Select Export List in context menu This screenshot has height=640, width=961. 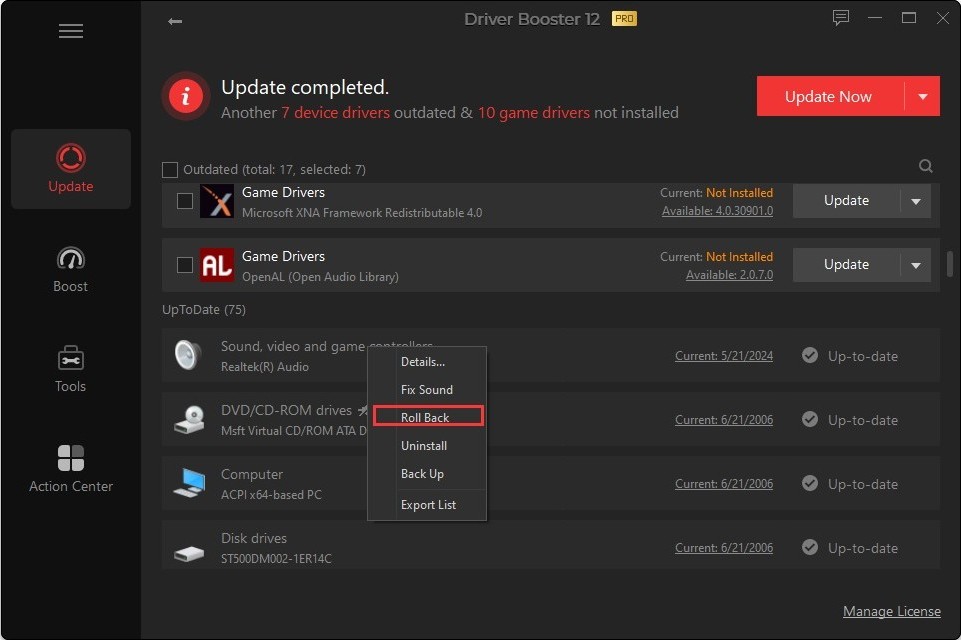(427, 505)
